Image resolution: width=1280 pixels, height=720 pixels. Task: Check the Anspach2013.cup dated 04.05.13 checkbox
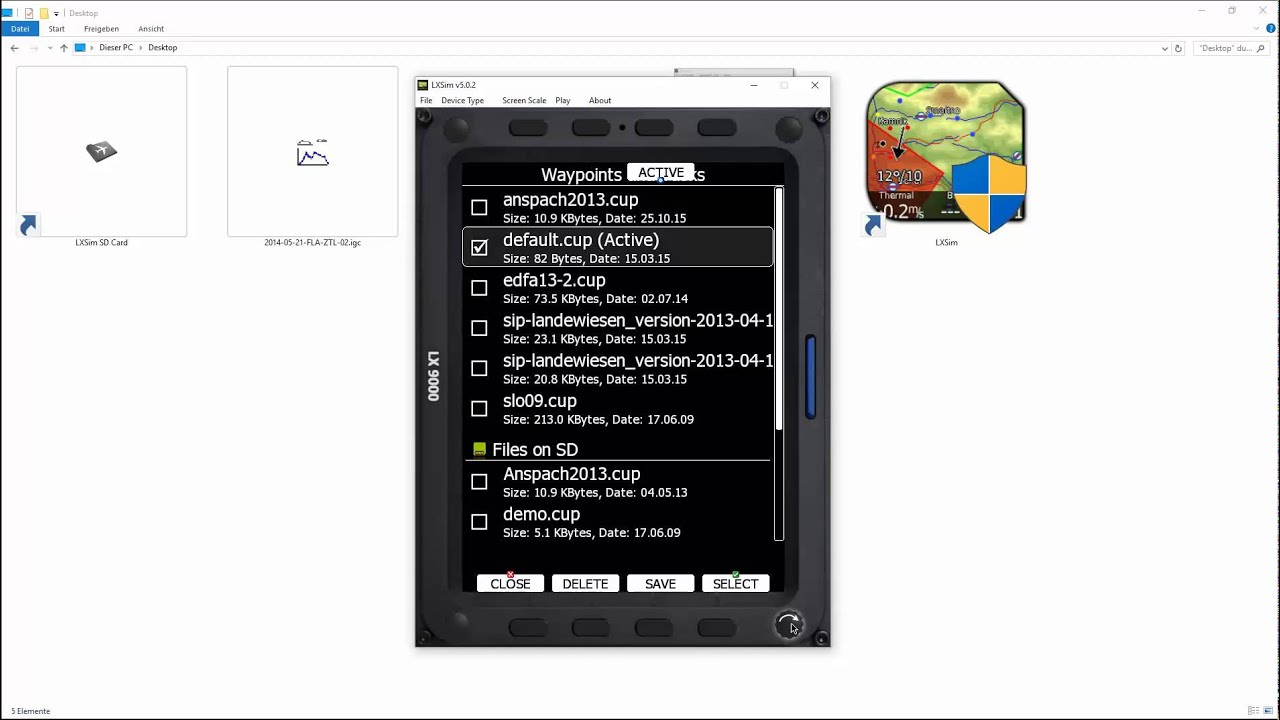tap(479, 482)
